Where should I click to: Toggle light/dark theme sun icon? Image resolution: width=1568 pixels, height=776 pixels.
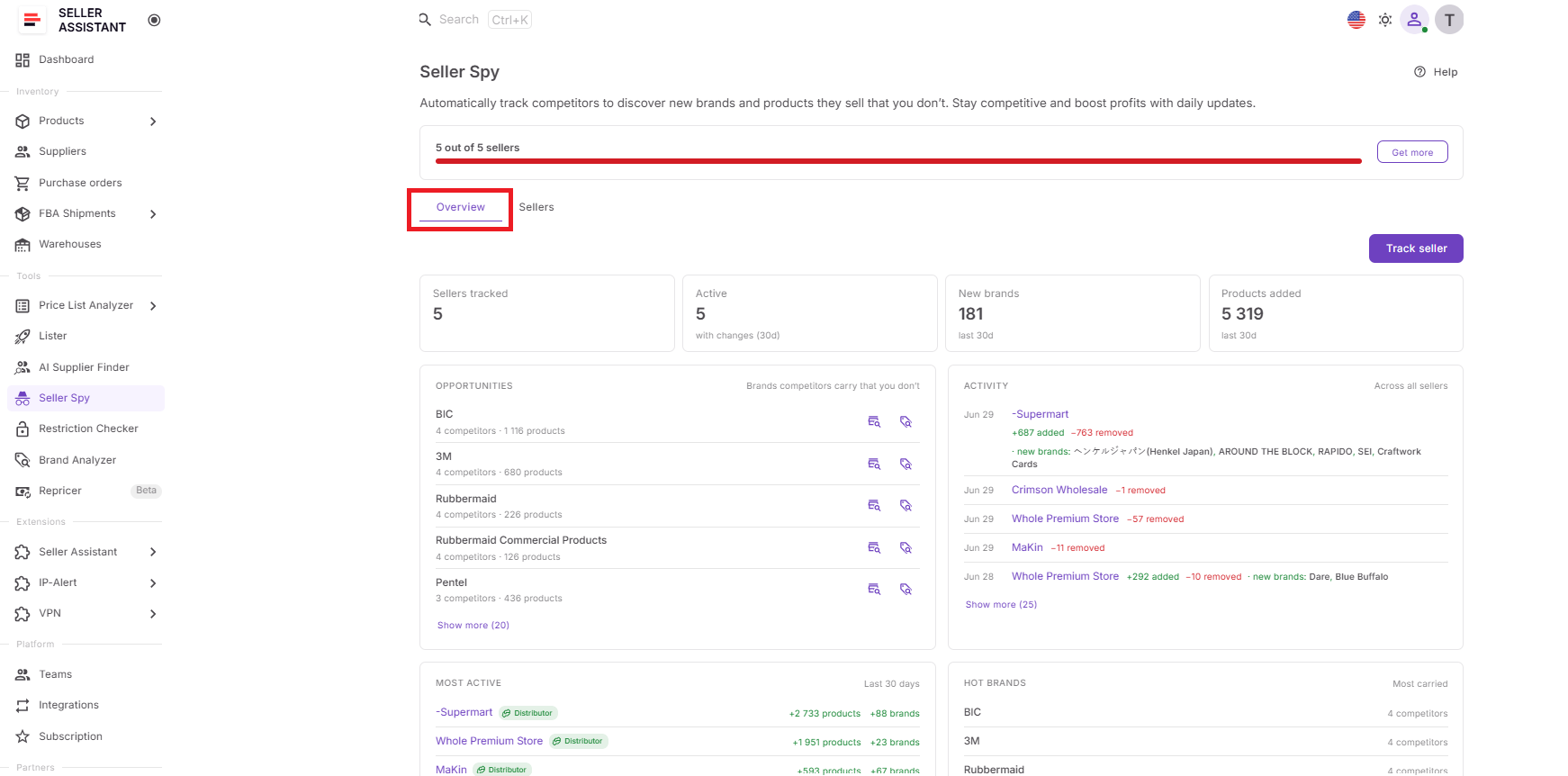point(1385,20)
